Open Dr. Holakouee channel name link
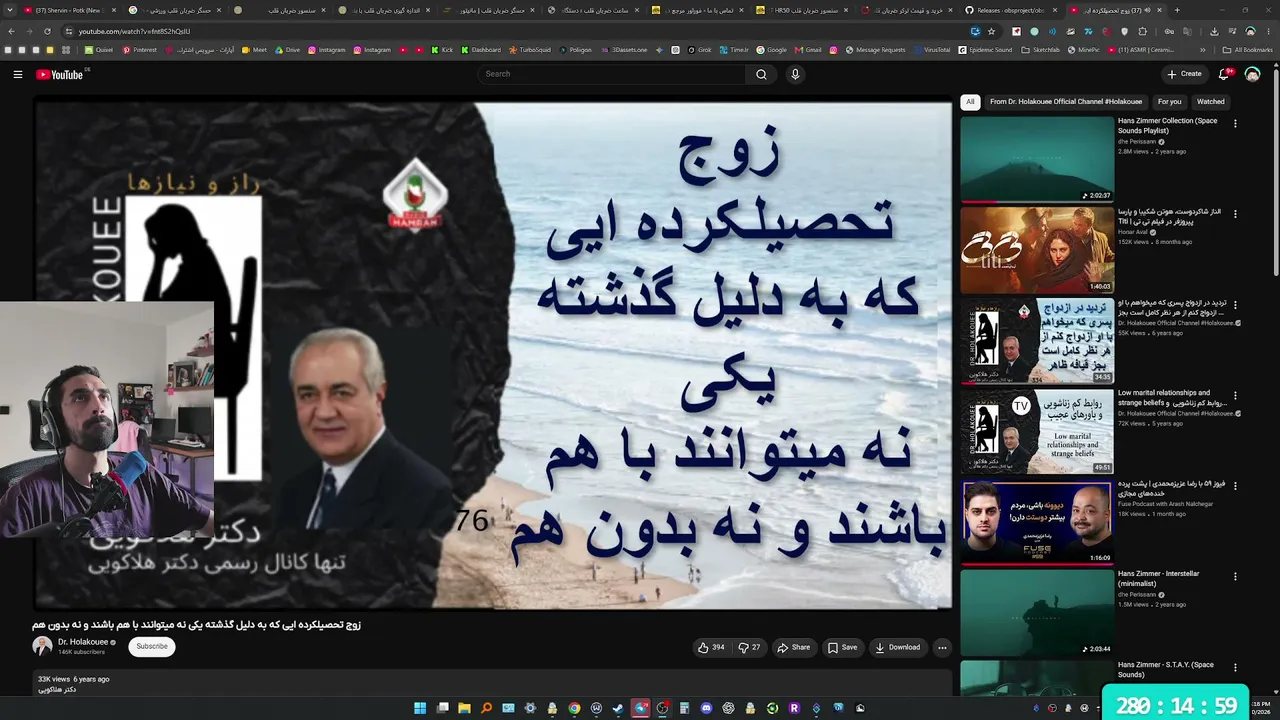The image size is (1280, 720). (83, 642)
